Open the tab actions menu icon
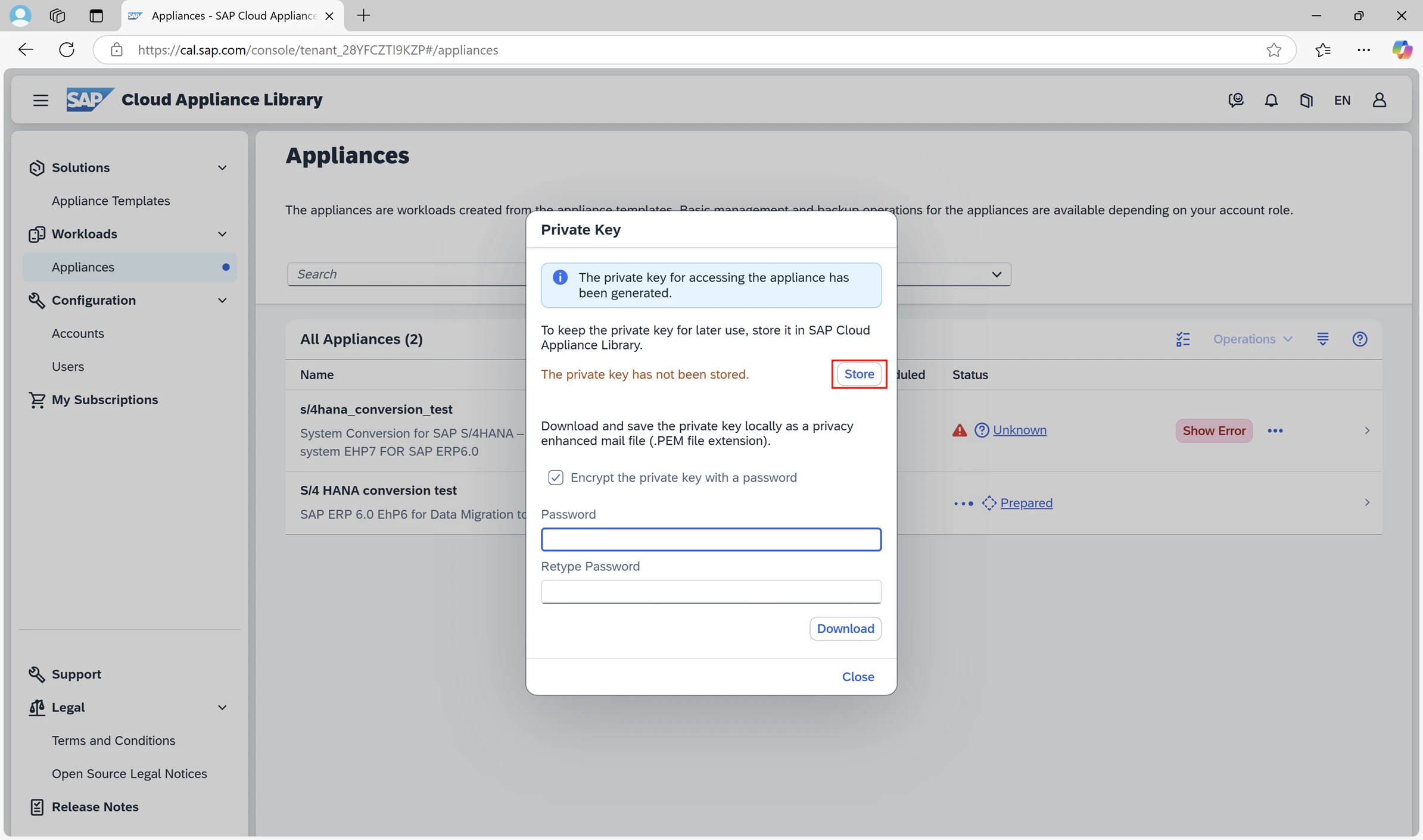This screenshot has width=1423, height=840. 96,15
